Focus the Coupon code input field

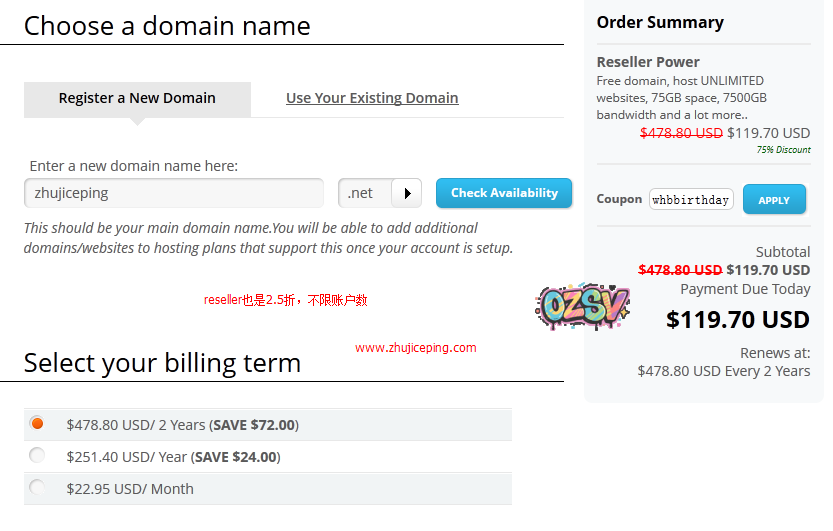point(691,200)
